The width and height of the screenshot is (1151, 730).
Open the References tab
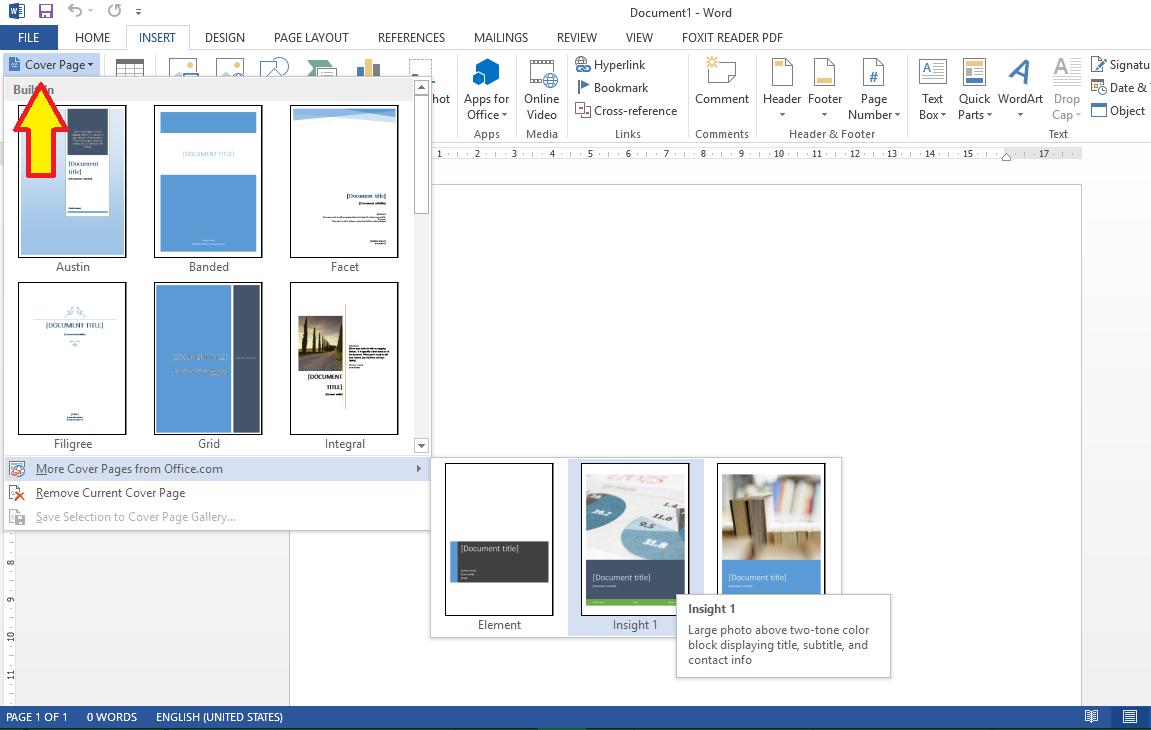(x=411, y=37)
